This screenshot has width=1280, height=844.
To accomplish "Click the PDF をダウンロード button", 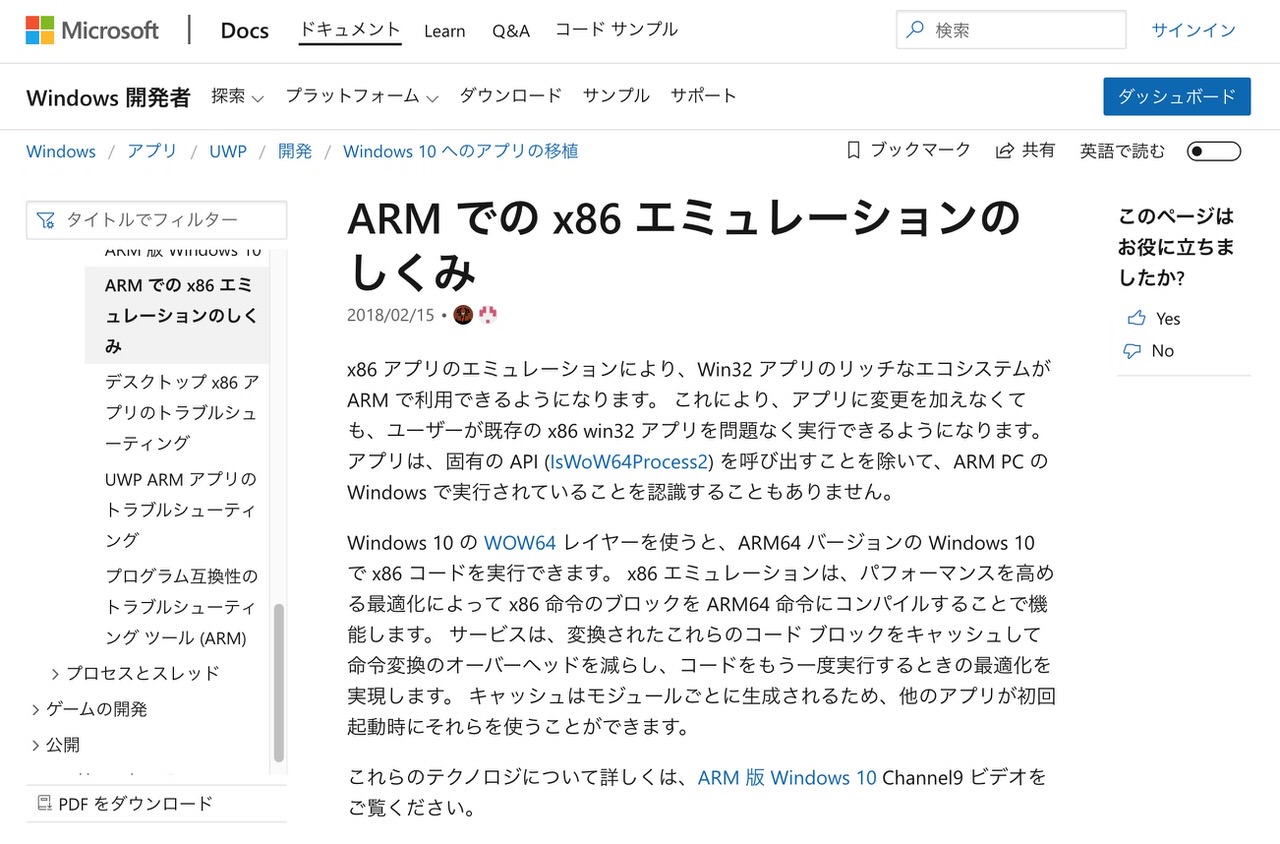I will point(125,803).
